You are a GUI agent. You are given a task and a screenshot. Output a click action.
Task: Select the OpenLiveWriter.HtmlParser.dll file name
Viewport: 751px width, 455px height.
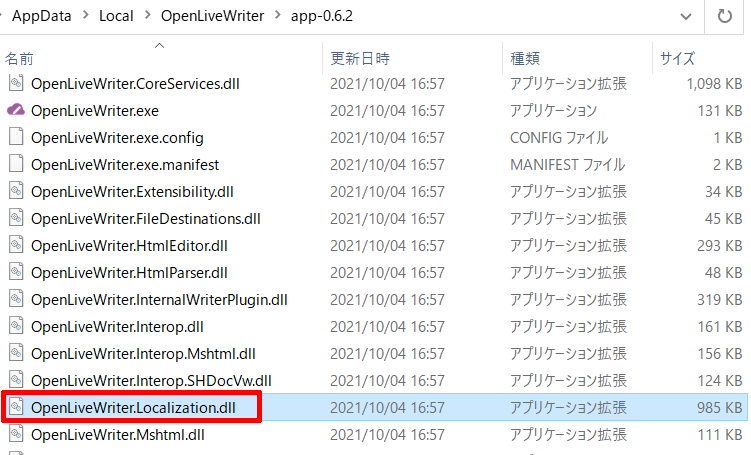coord(129,273)
